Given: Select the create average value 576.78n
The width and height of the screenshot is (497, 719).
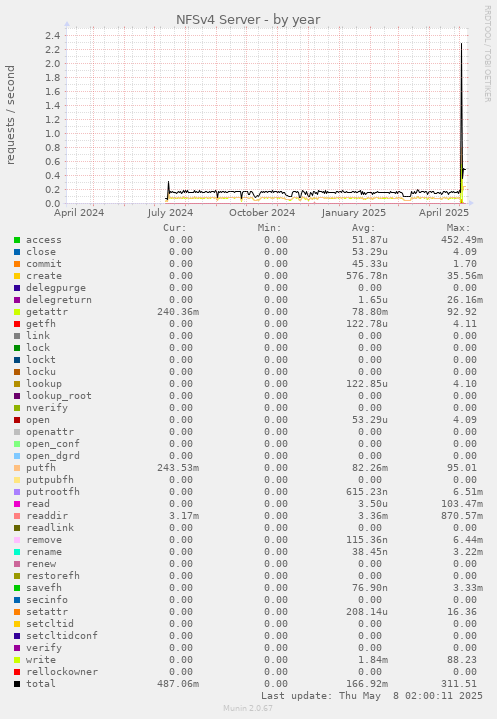Looking at the screenshot, I should (x=367, y=276).
